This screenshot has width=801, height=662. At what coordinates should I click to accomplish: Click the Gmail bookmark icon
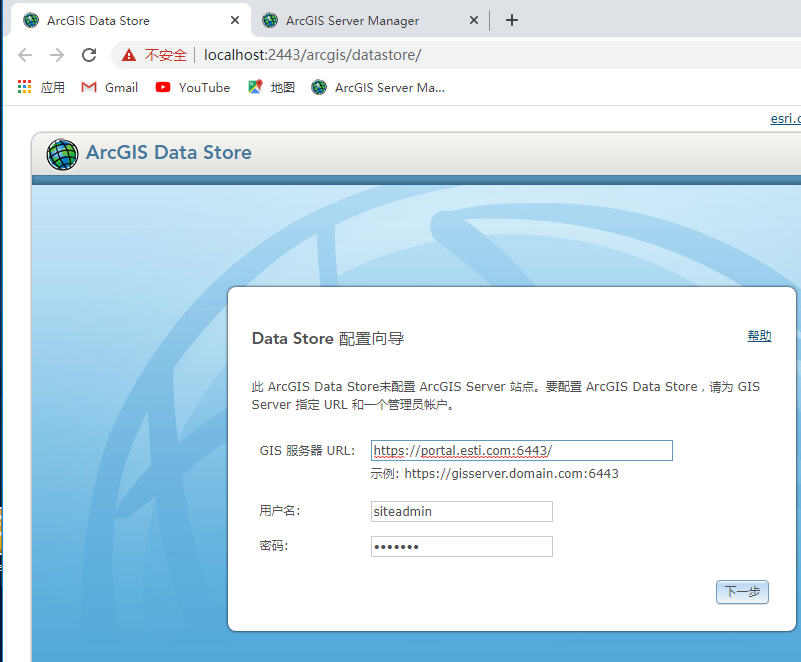[89, 87]
